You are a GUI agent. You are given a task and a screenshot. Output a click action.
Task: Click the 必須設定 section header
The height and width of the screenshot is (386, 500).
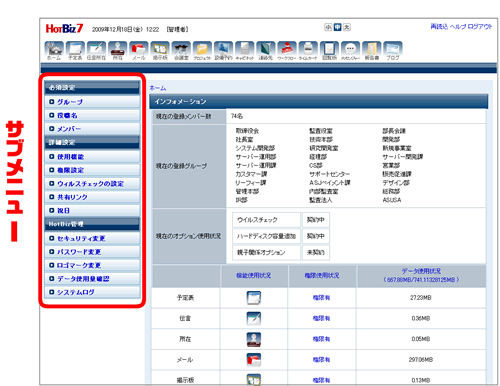(x=92, y=88)
